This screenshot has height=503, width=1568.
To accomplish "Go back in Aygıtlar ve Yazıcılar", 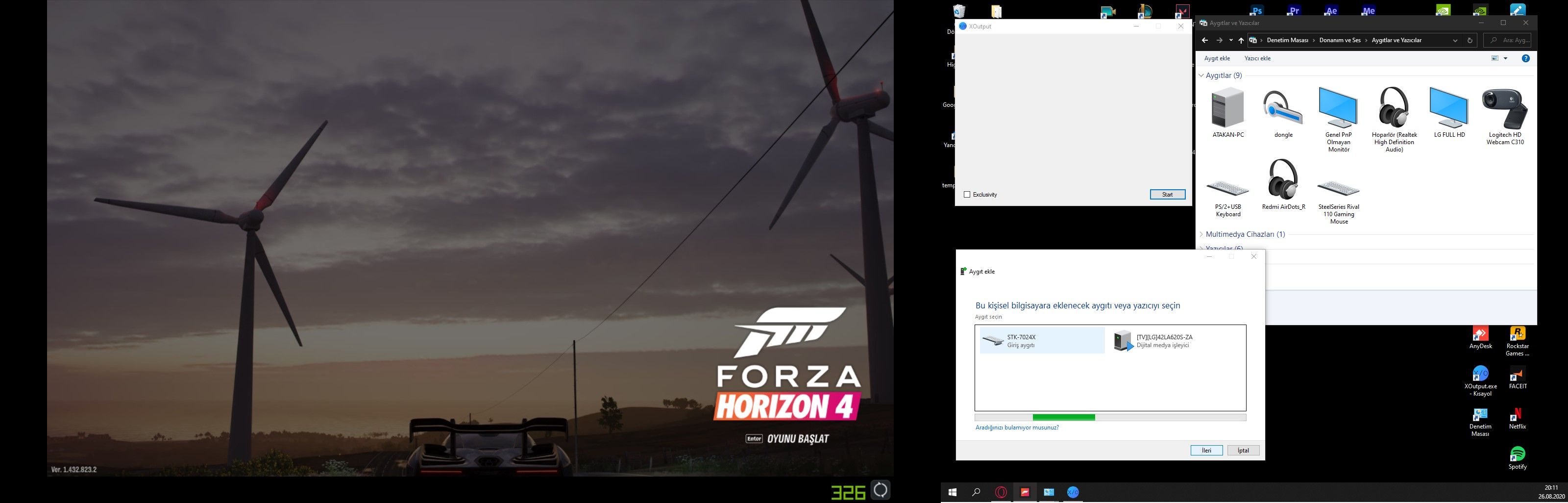I will 1204,40.
